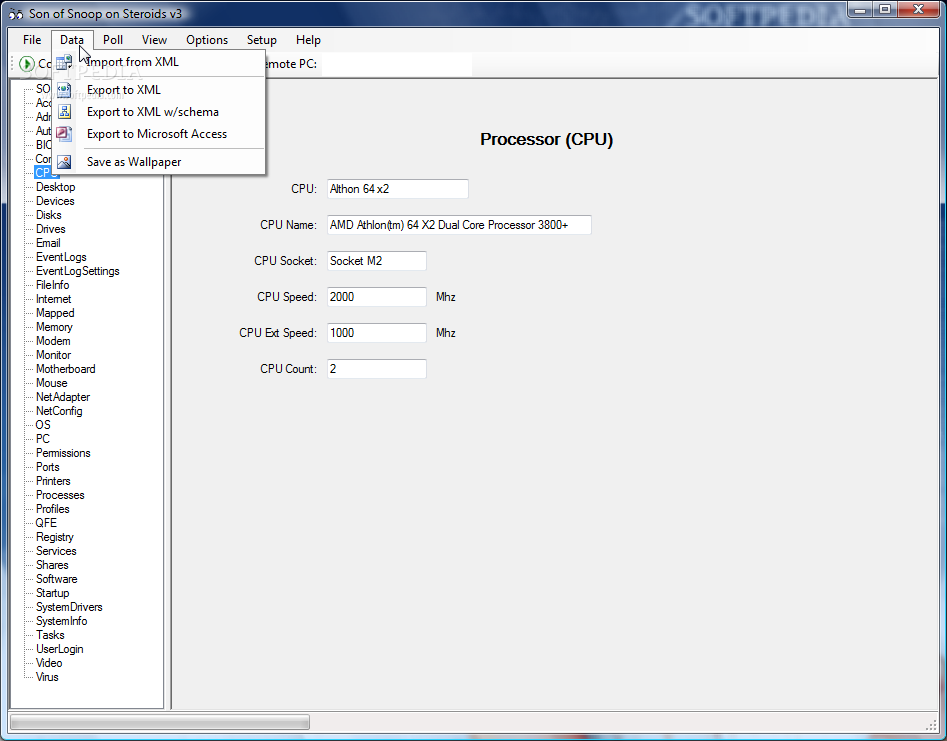Screen dimensions: 947x741
Task: Choose Import from XML
Action: [x=158, y=62]
